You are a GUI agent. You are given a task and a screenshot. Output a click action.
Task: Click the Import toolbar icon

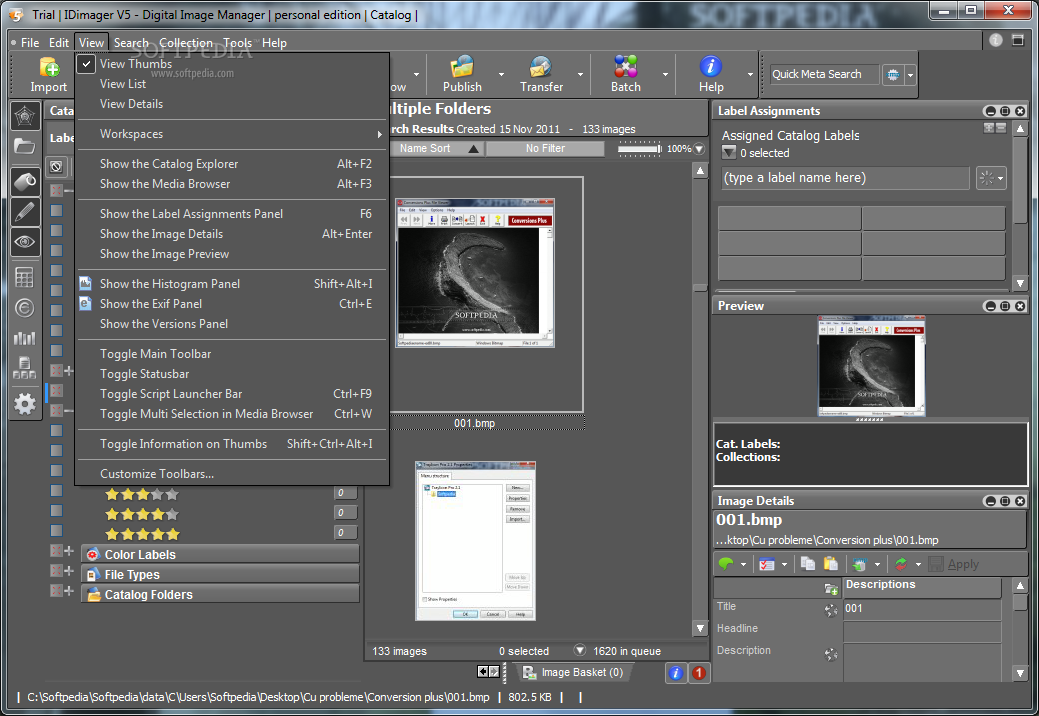tap(49, 67)
